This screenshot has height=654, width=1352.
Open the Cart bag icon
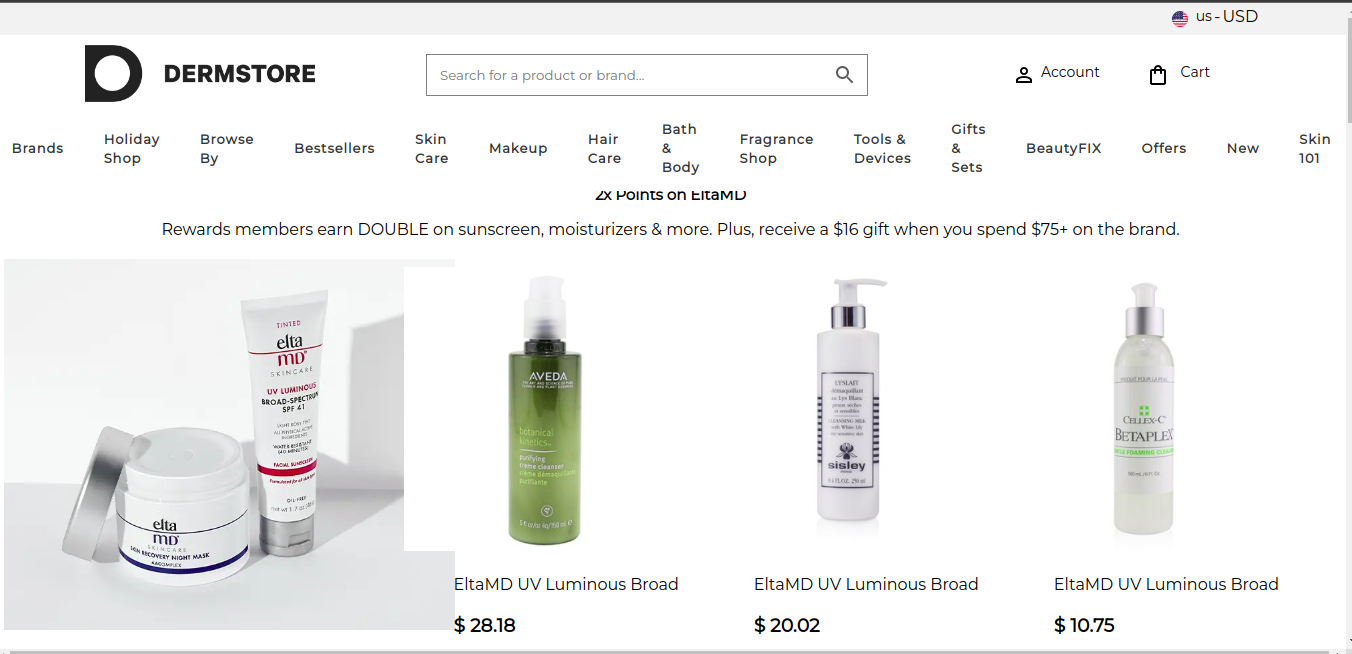[1158, 75]
